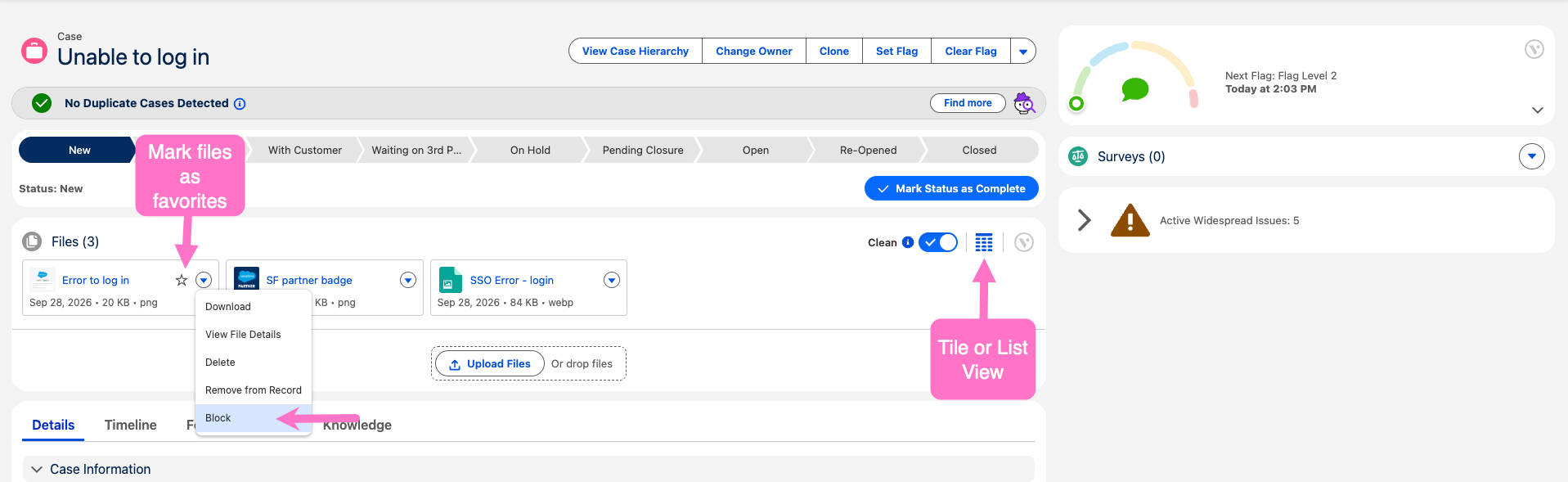Click the round icon right of the grid view icon
The image size is (1568, 482).
pos(1024,242)
